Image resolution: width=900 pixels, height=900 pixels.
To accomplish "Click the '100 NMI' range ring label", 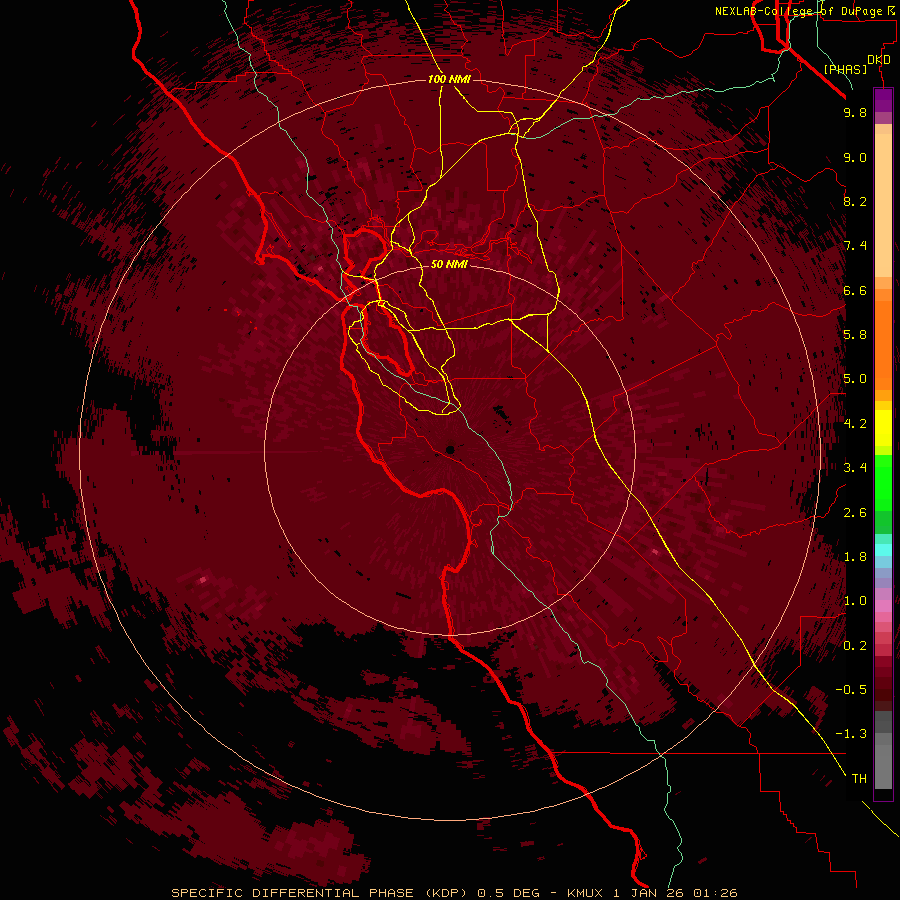I will pos(449,79).
